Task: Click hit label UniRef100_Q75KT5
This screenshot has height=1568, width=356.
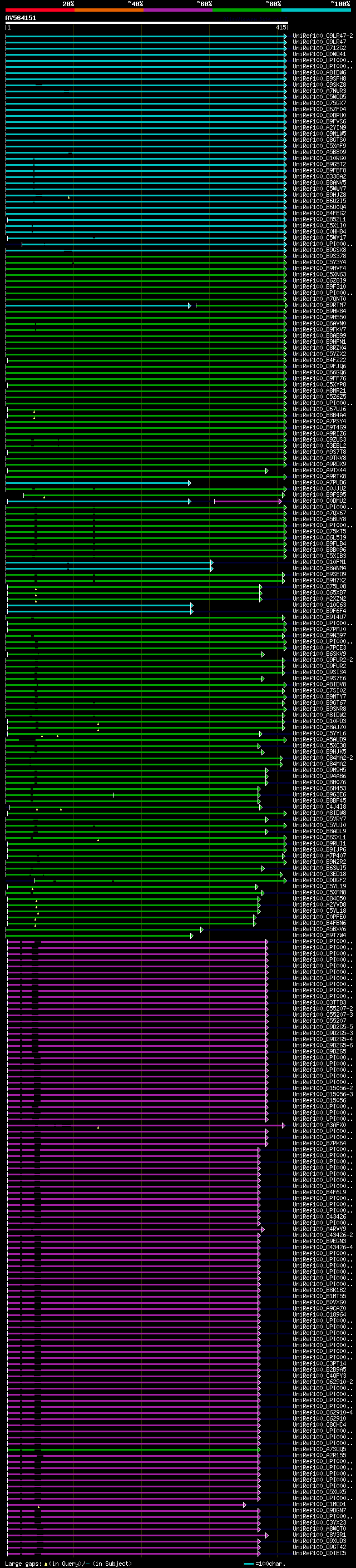Action: [x=319, y=532]
